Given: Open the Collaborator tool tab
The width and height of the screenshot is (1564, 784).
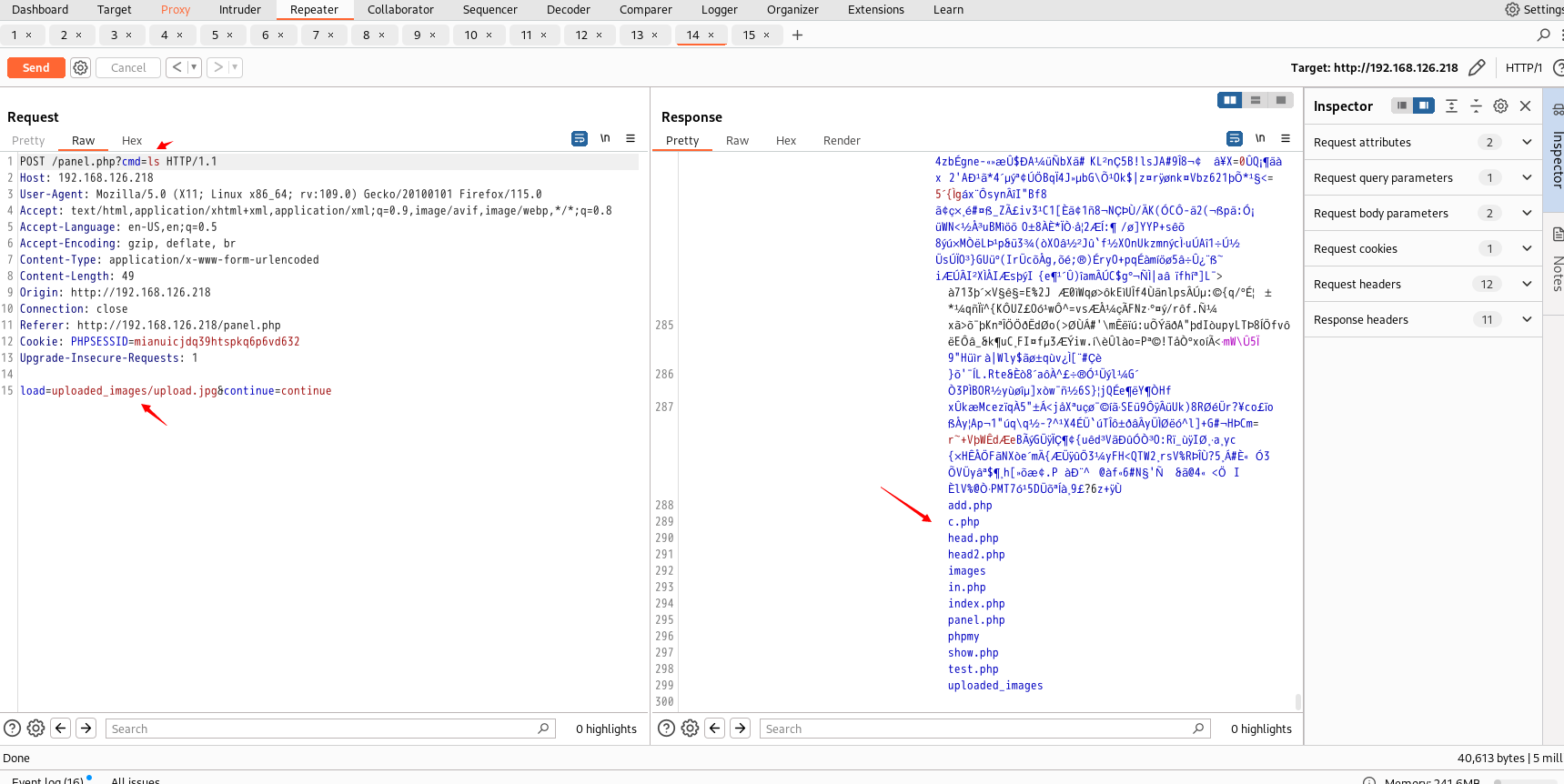Looking at the screenshot, I should click(x=400, y=9).
